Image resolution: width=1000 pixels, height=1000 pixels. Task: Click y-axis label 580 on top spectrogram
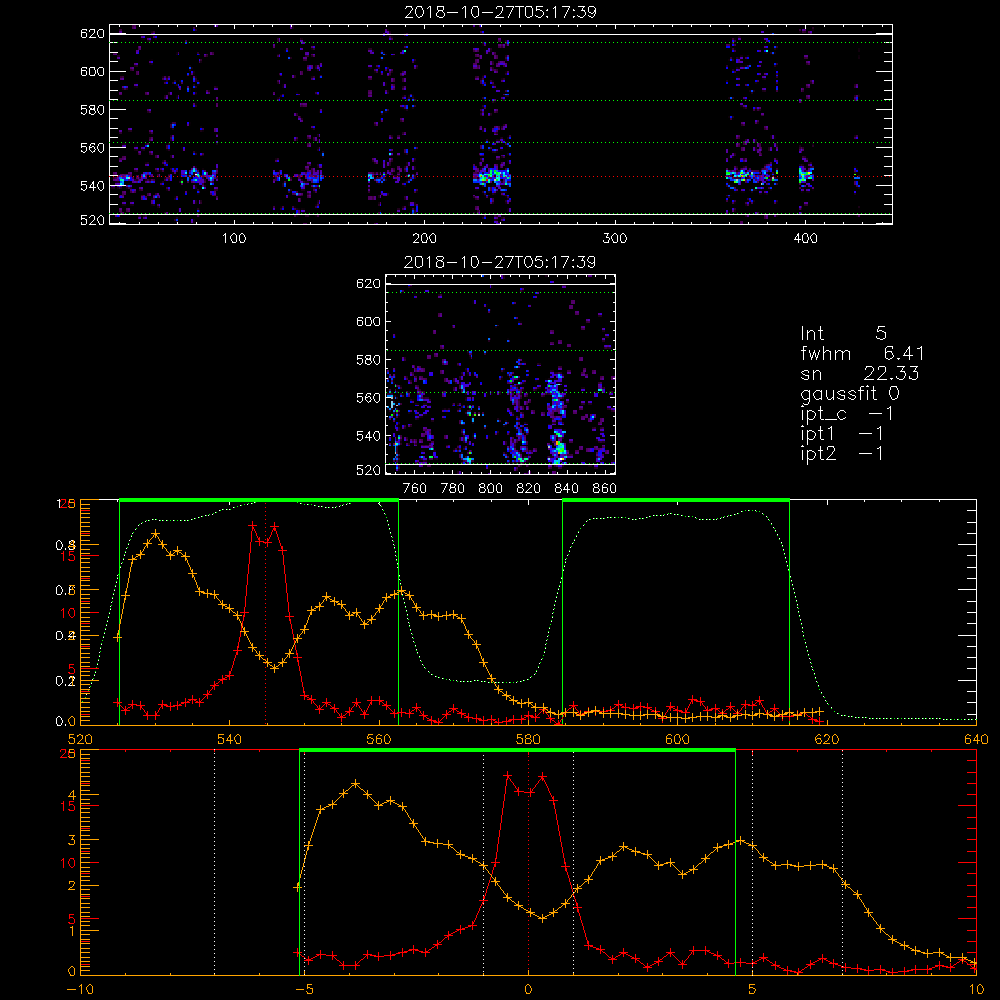coord(92,110)
